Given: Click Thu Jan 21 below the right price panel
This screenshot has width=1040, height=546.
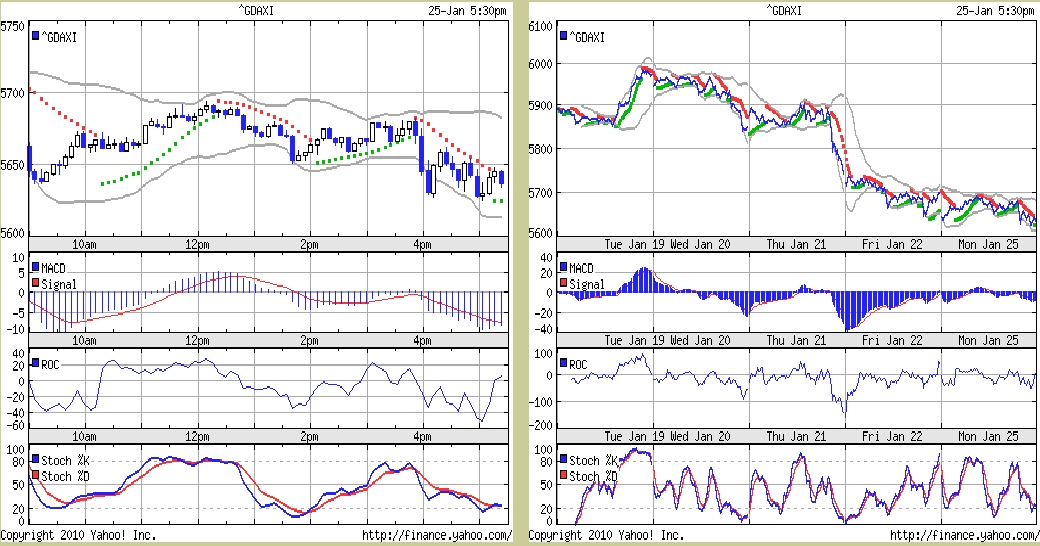Looking at the screenshot, I should click(x=796, y=244).
